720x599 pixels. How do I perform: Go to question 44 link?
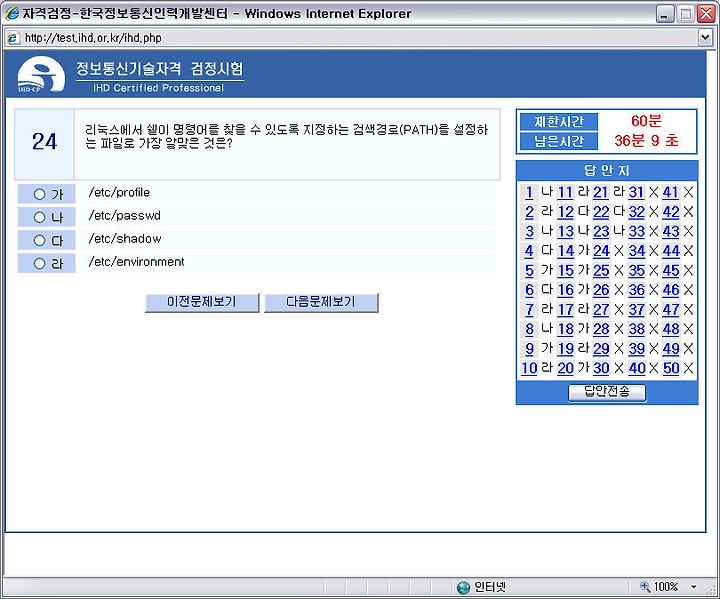670,251
